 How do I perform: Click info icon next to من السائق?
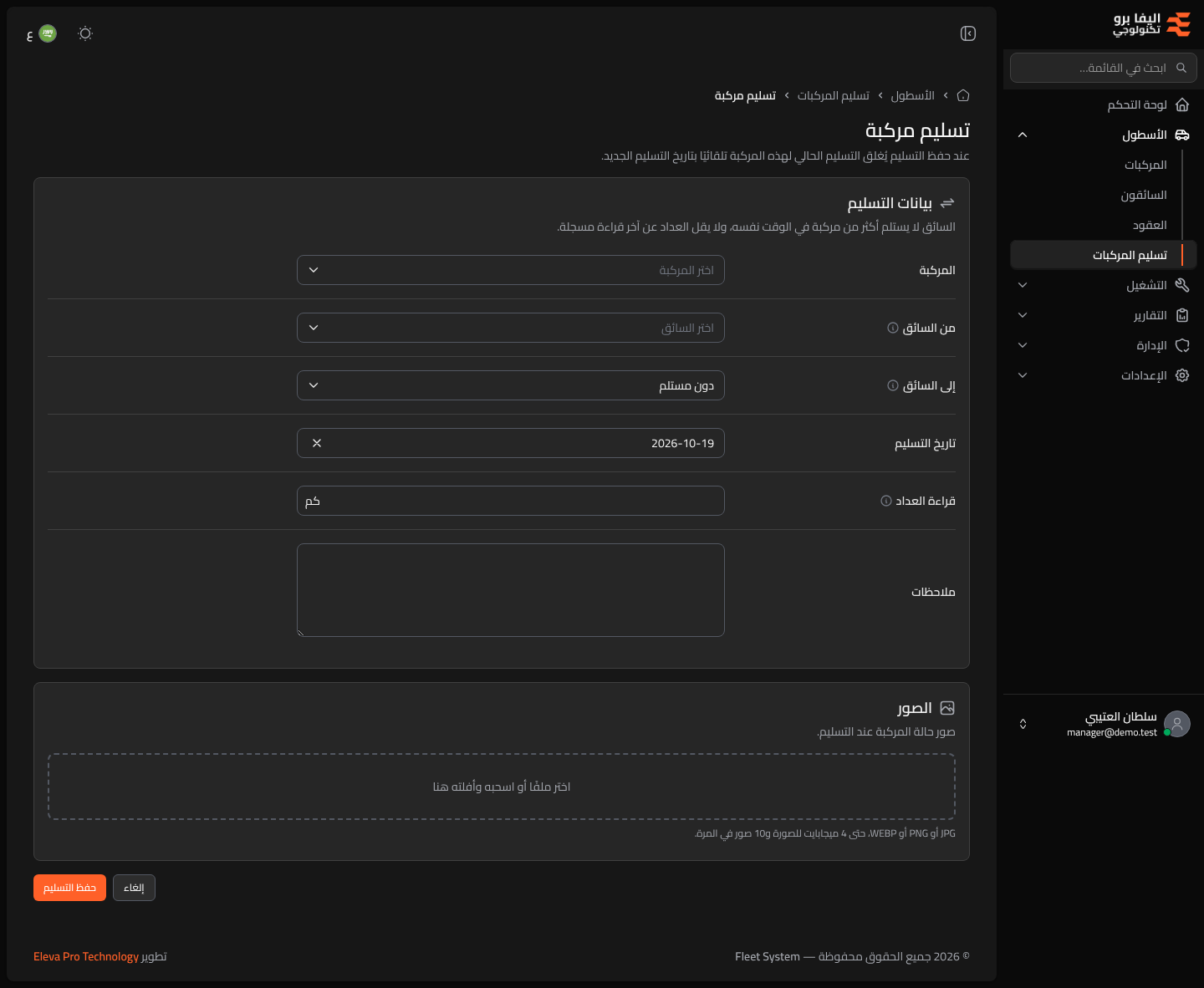892,328
